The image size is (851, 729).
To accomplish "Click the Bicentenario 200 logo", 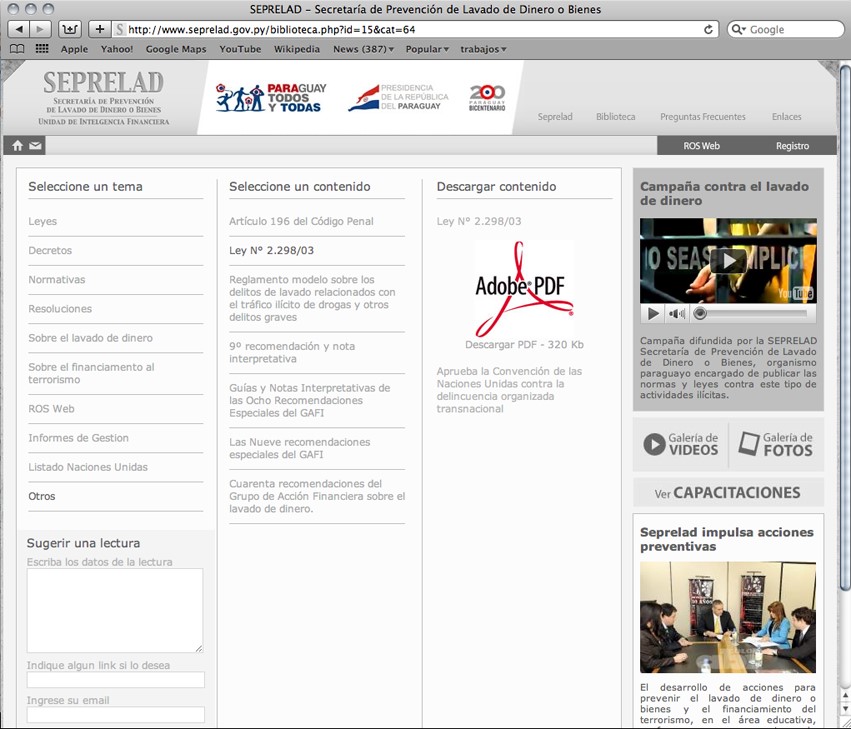I will point(487,98).
